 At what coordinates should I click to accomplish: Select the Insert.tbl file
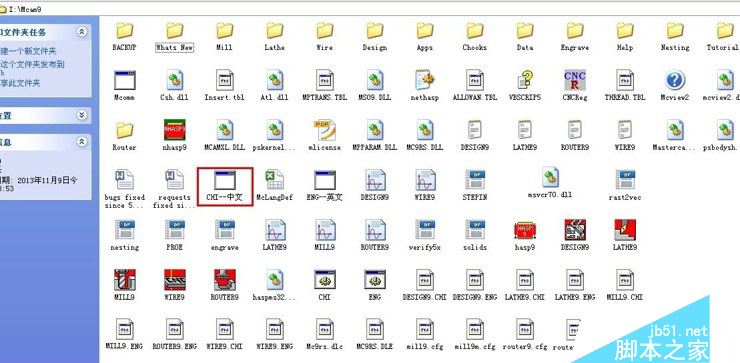click(x=225, y=80)
